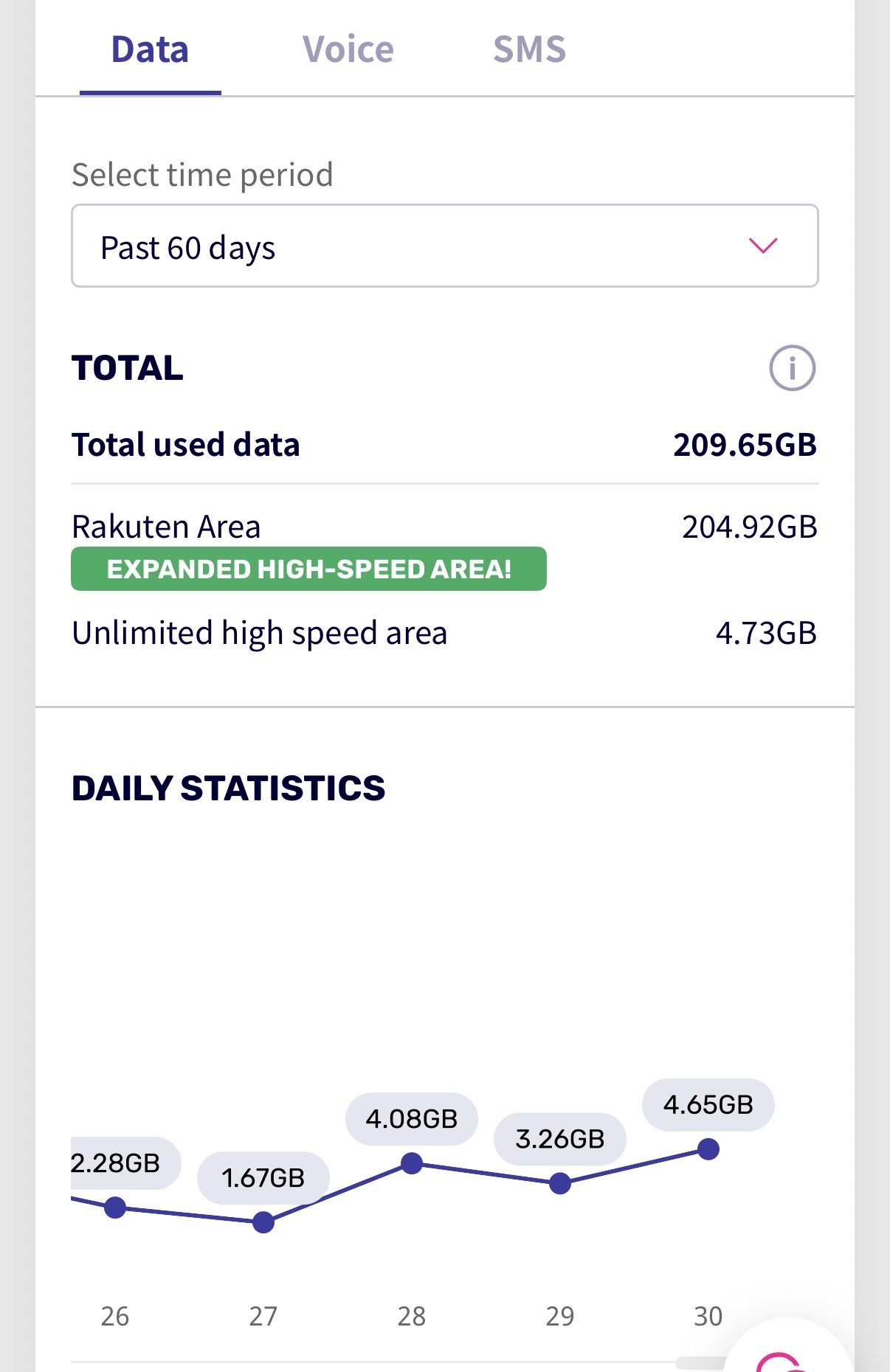
Task: Tap the 1.67GB value bubble
Action: 263,1178
